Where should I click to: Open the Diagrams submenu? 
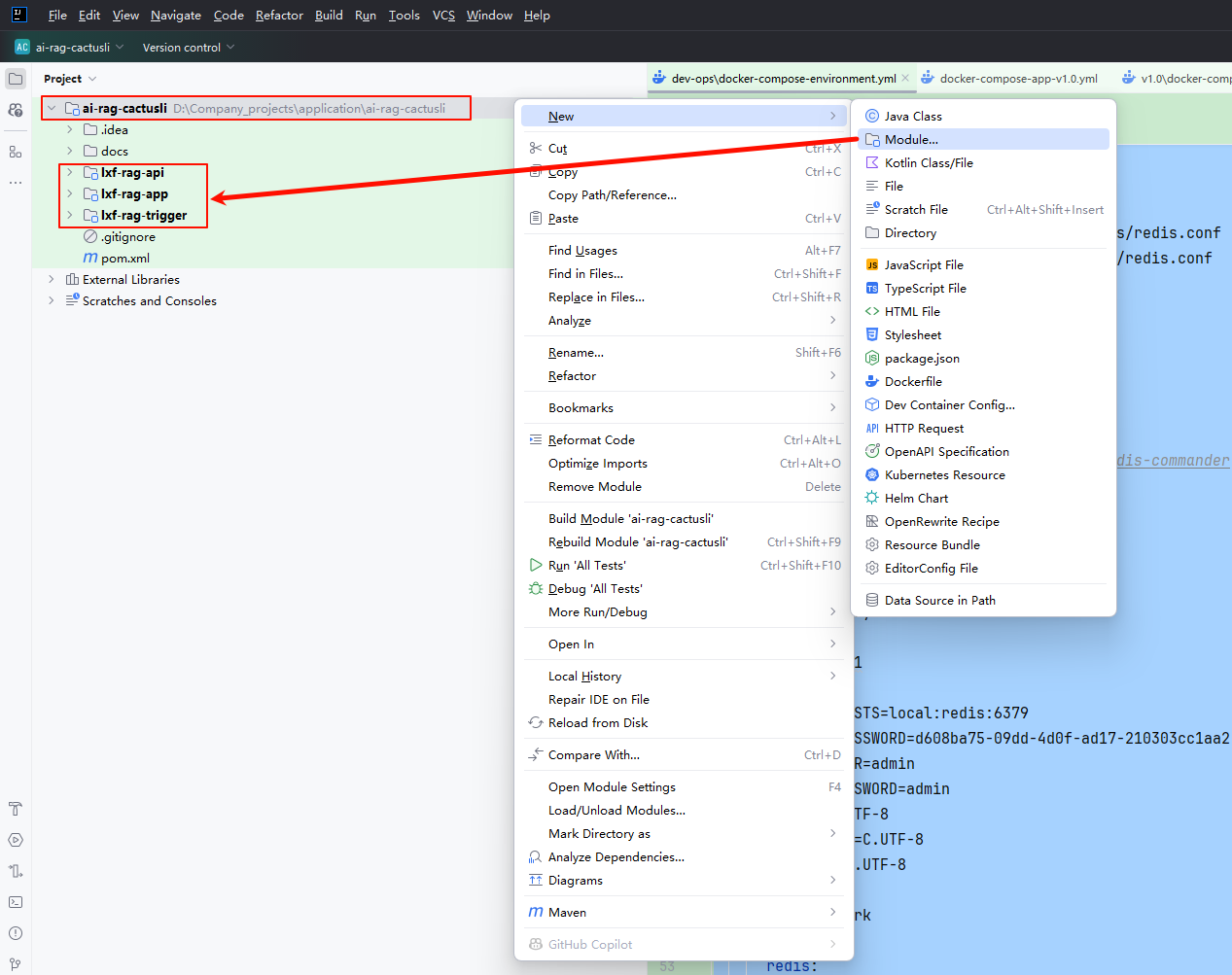(684, 880)
